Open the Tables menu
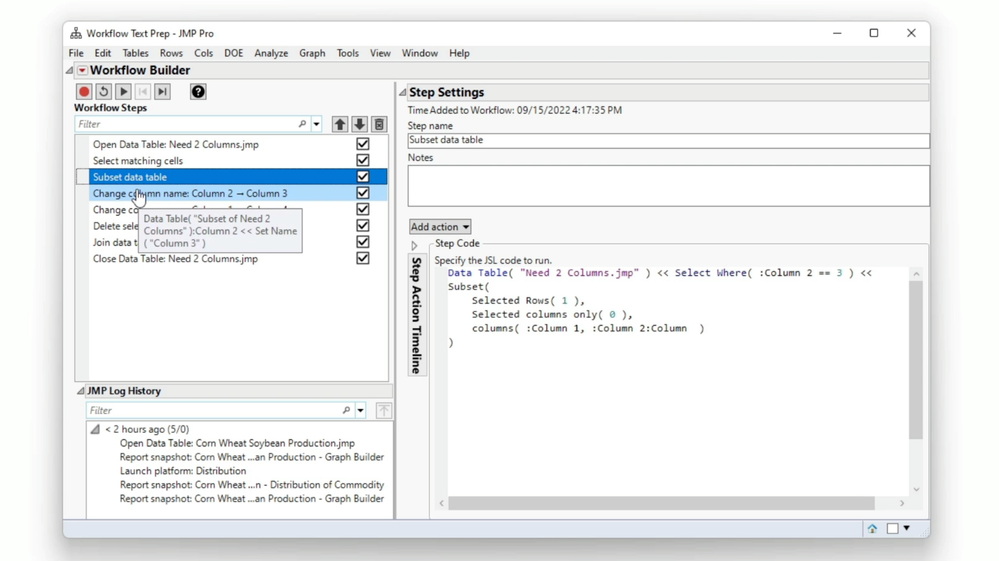This screenshot has width=999, height=561. pyautogui.click(x=135, y=53)
